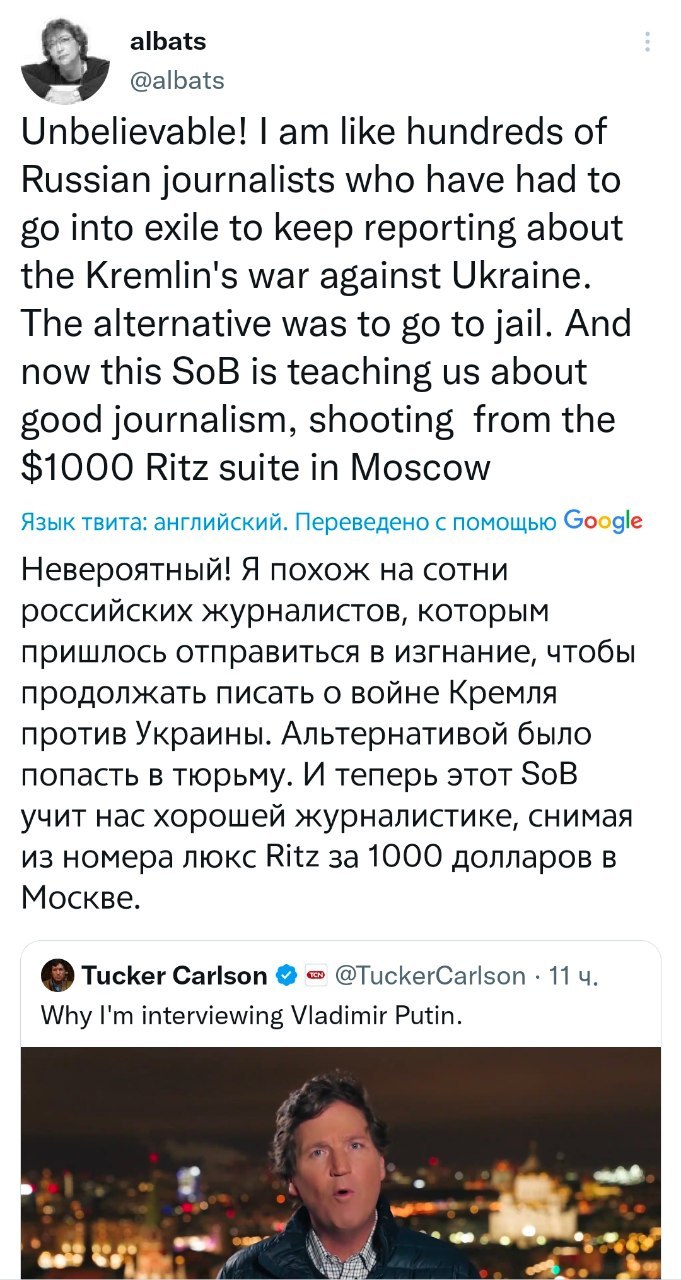The image size is (681, 1280).
Task: Open the Tucker Carlson name in quoted tweet
Action: pyautogui.click(x=174, y=975)
